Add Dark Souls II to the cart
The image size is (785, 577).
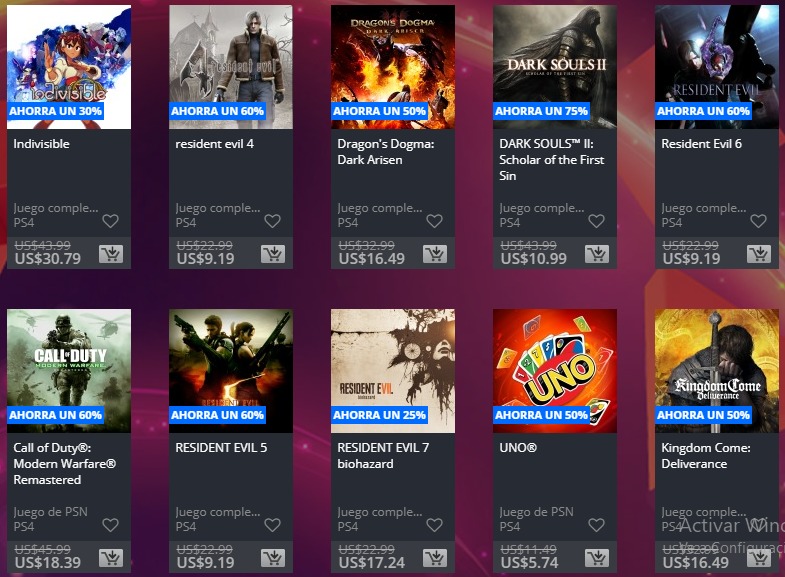[597, 254]
